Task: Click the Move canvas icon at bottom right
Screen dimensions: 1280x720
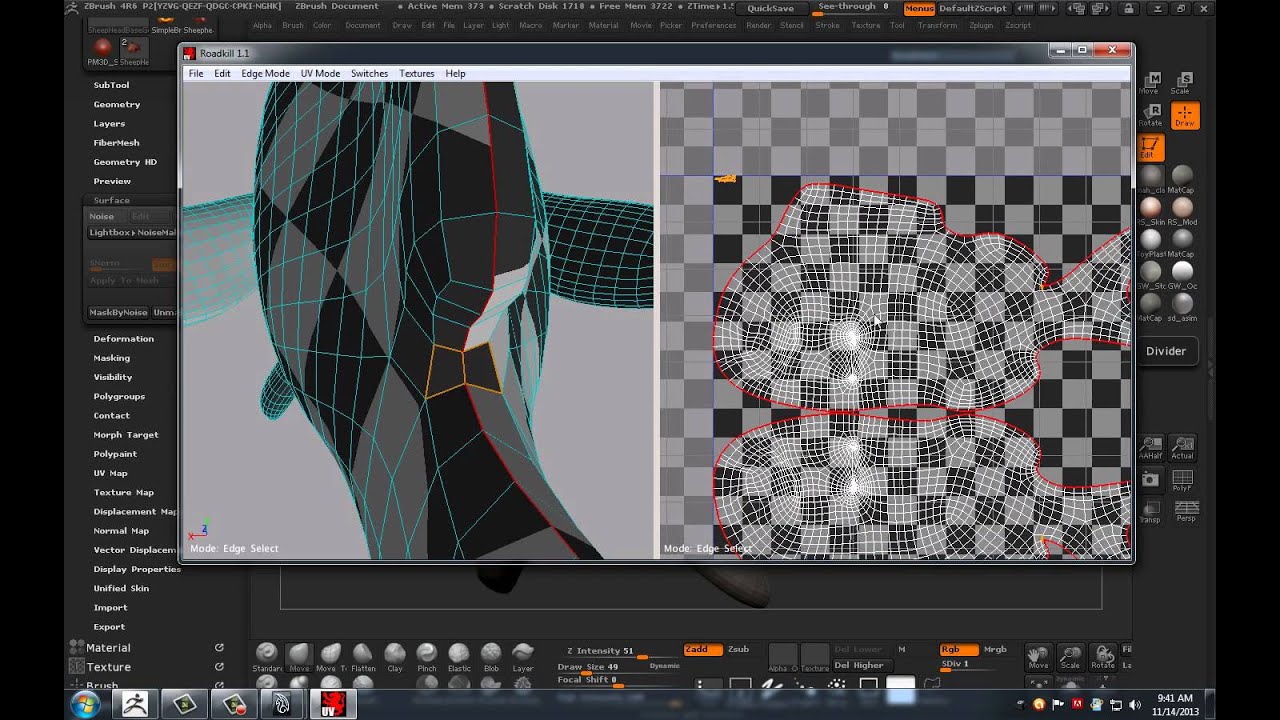Action: pyautogui.click(x=1039, y=657)
